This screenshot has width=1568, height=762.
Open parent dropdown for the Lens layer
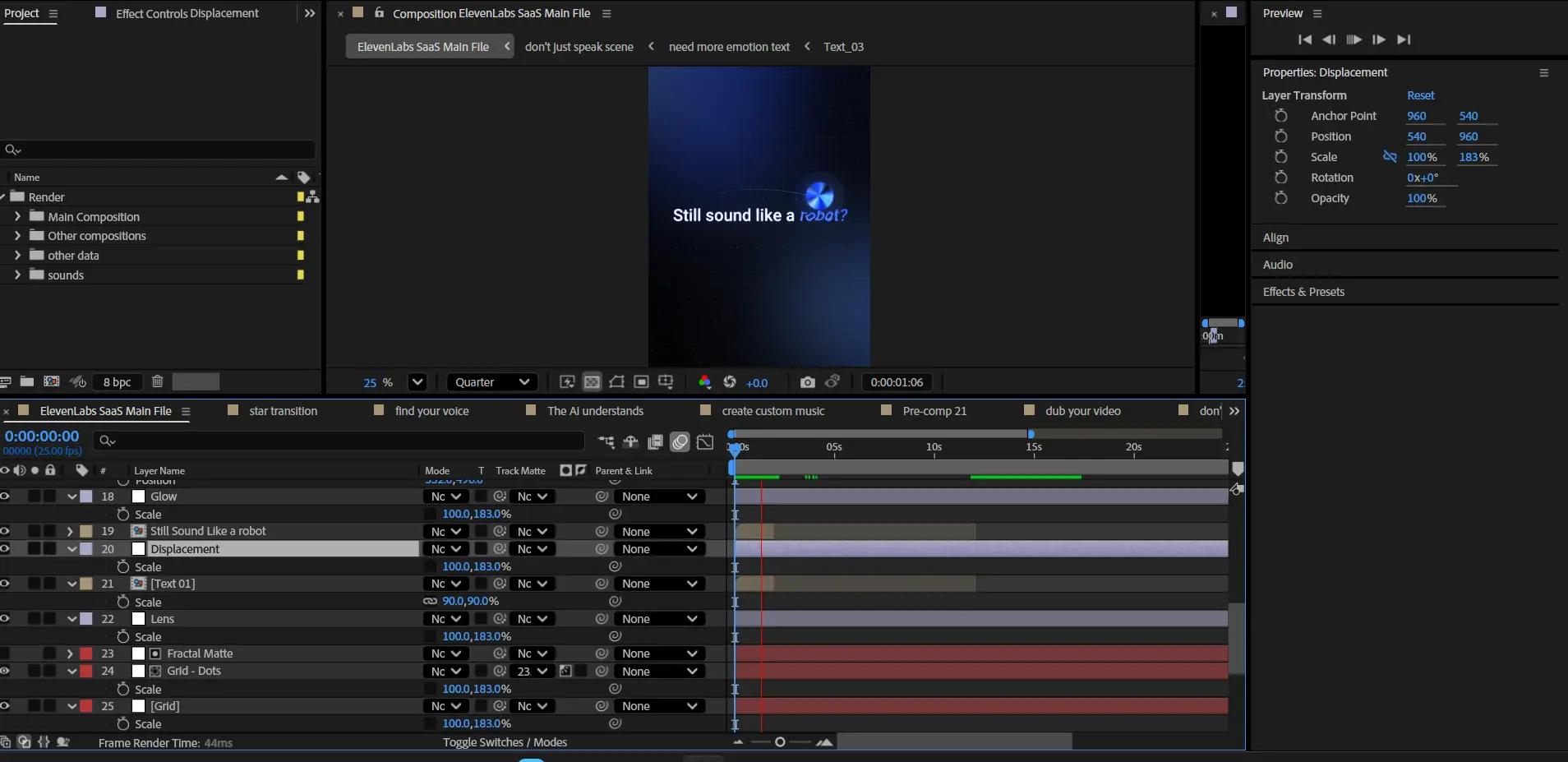[659, 619]
